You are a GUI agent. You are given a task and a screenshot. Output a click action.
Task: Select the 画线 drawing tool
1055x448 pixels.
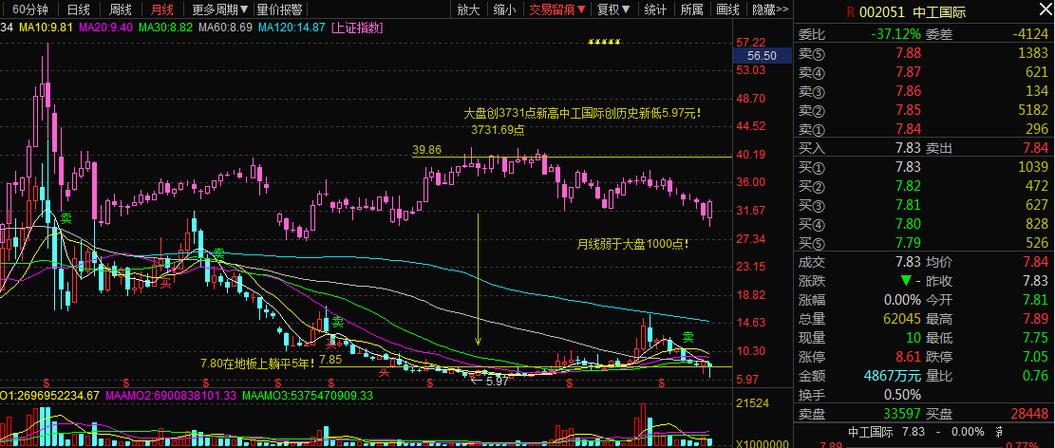tap(728, 10)
